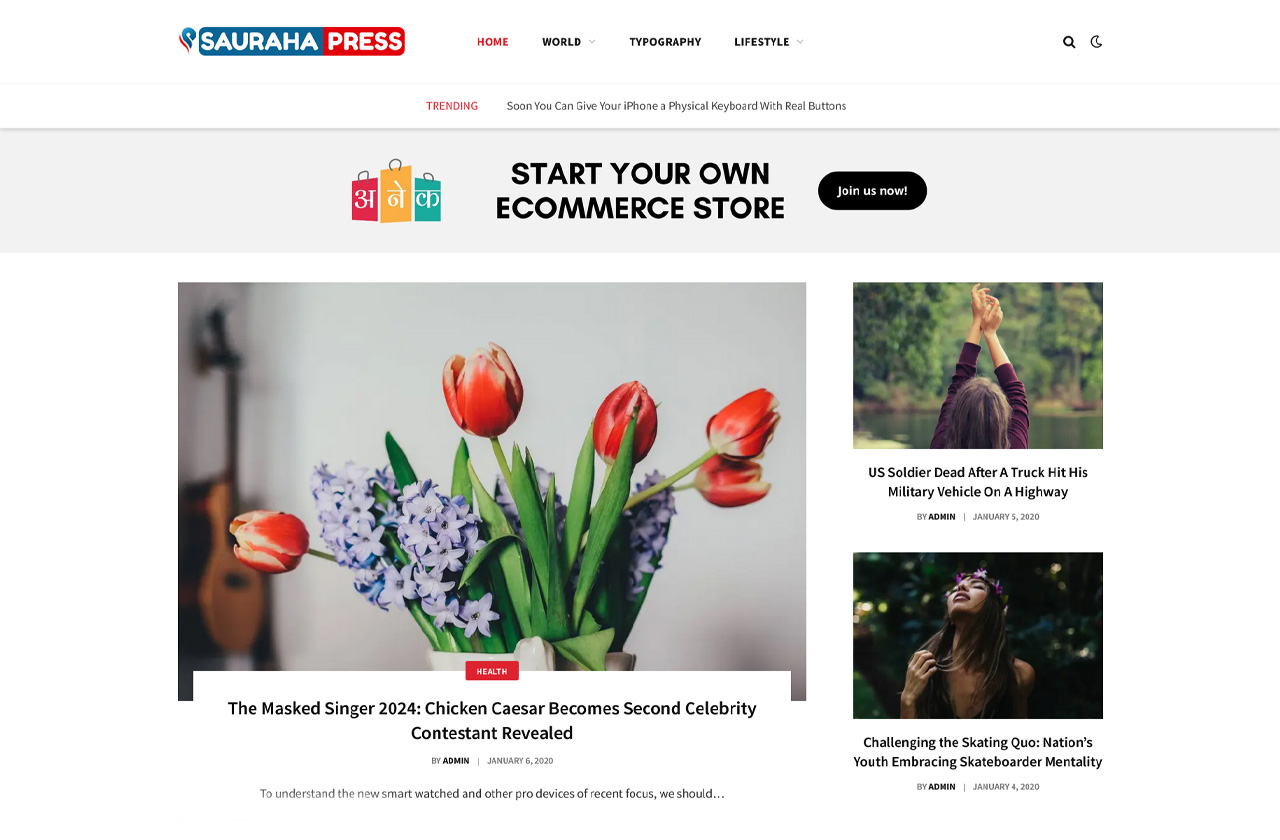Click the Join us now! button
The height and width of the screenshot is (840, 1280).
[872, 191]
